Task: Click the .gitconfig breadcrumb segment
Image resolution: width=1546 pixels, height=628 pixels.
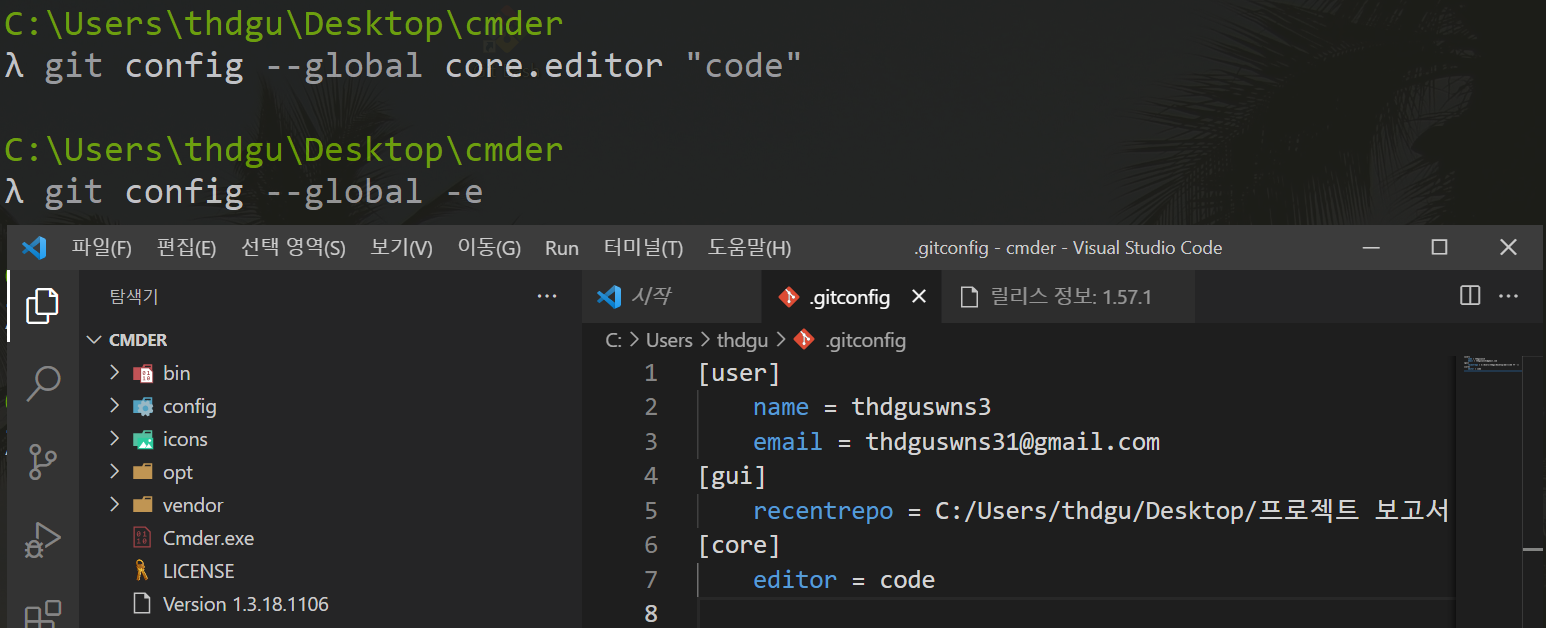Action: coord(865,340)
